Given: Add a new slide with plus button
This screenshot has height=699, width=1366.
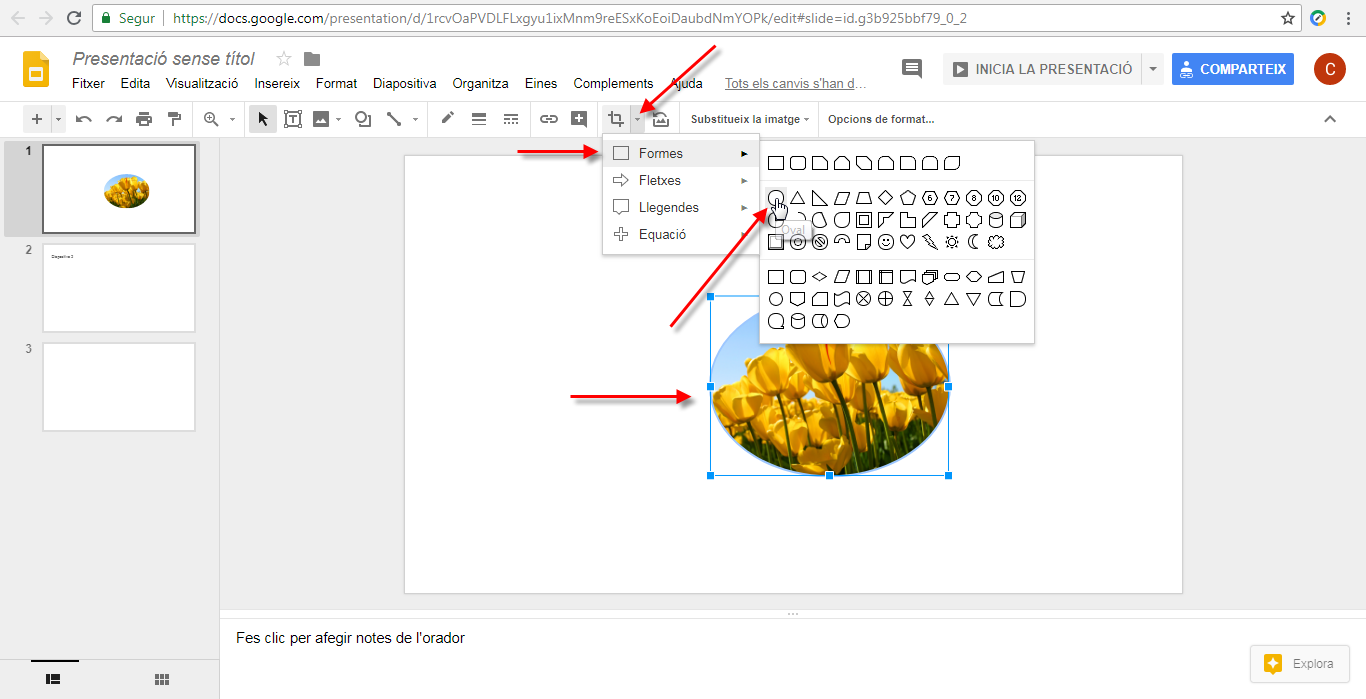Looking at the screenshot, I should [37, 119].
